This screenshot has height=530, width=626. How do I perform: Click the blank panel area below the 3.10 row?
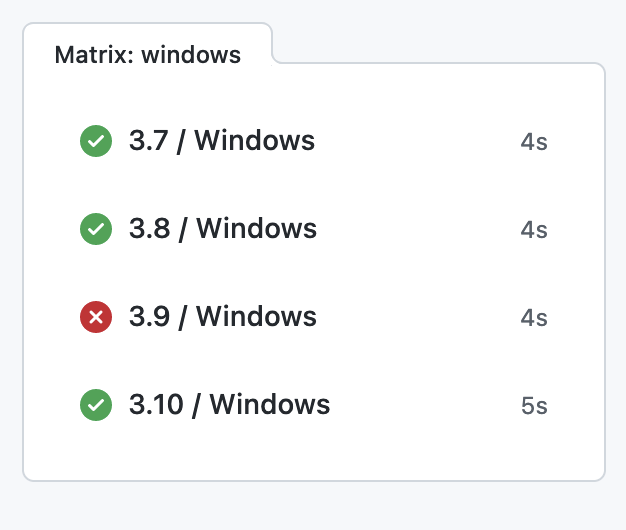313,453
